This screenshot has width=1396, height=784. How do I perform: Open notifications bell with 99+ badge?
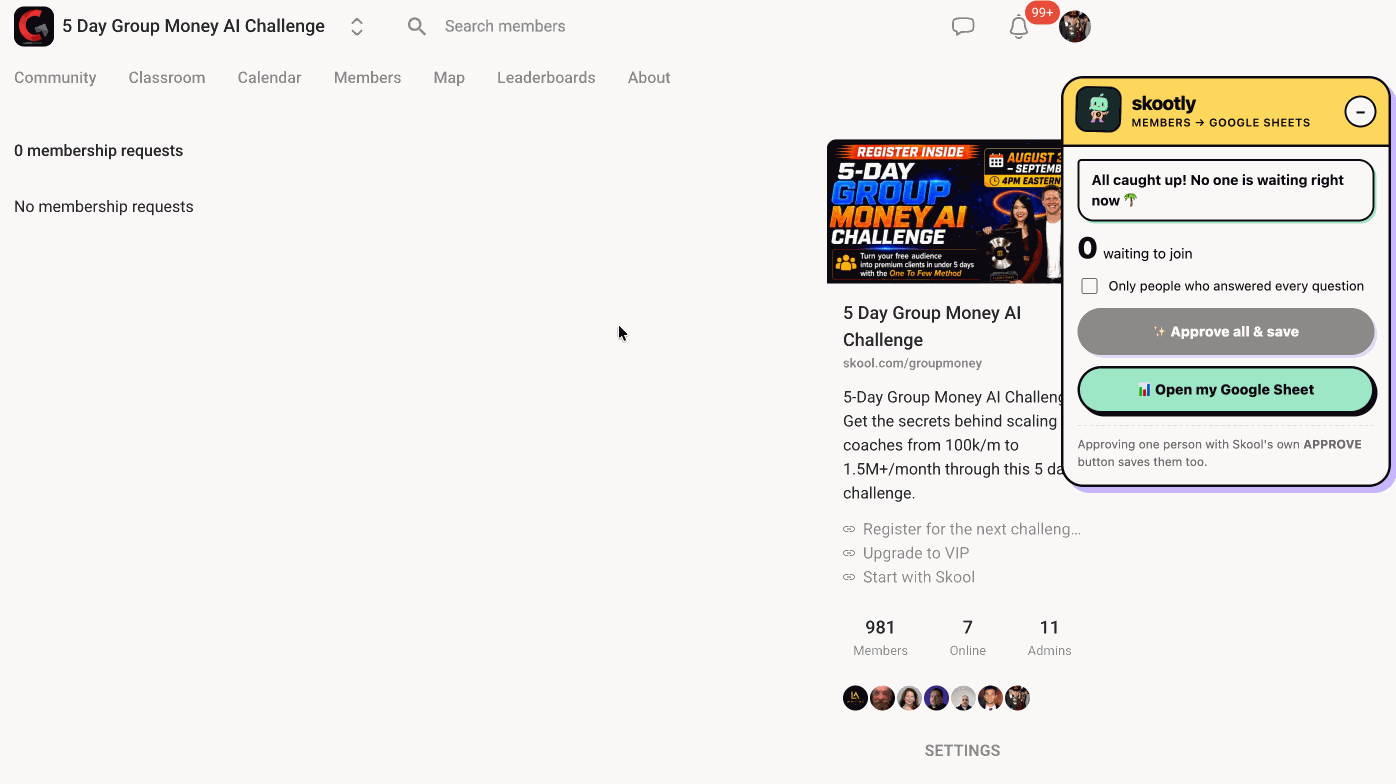click(1019, 27)
